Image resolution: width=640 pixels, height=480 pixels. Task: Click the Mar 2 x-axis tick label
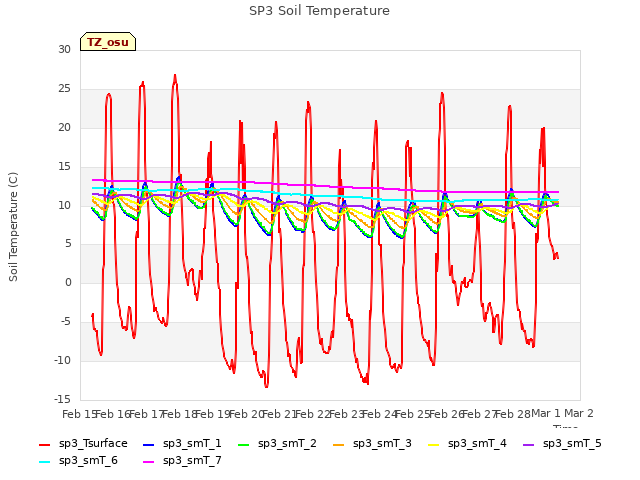point(579,413)
